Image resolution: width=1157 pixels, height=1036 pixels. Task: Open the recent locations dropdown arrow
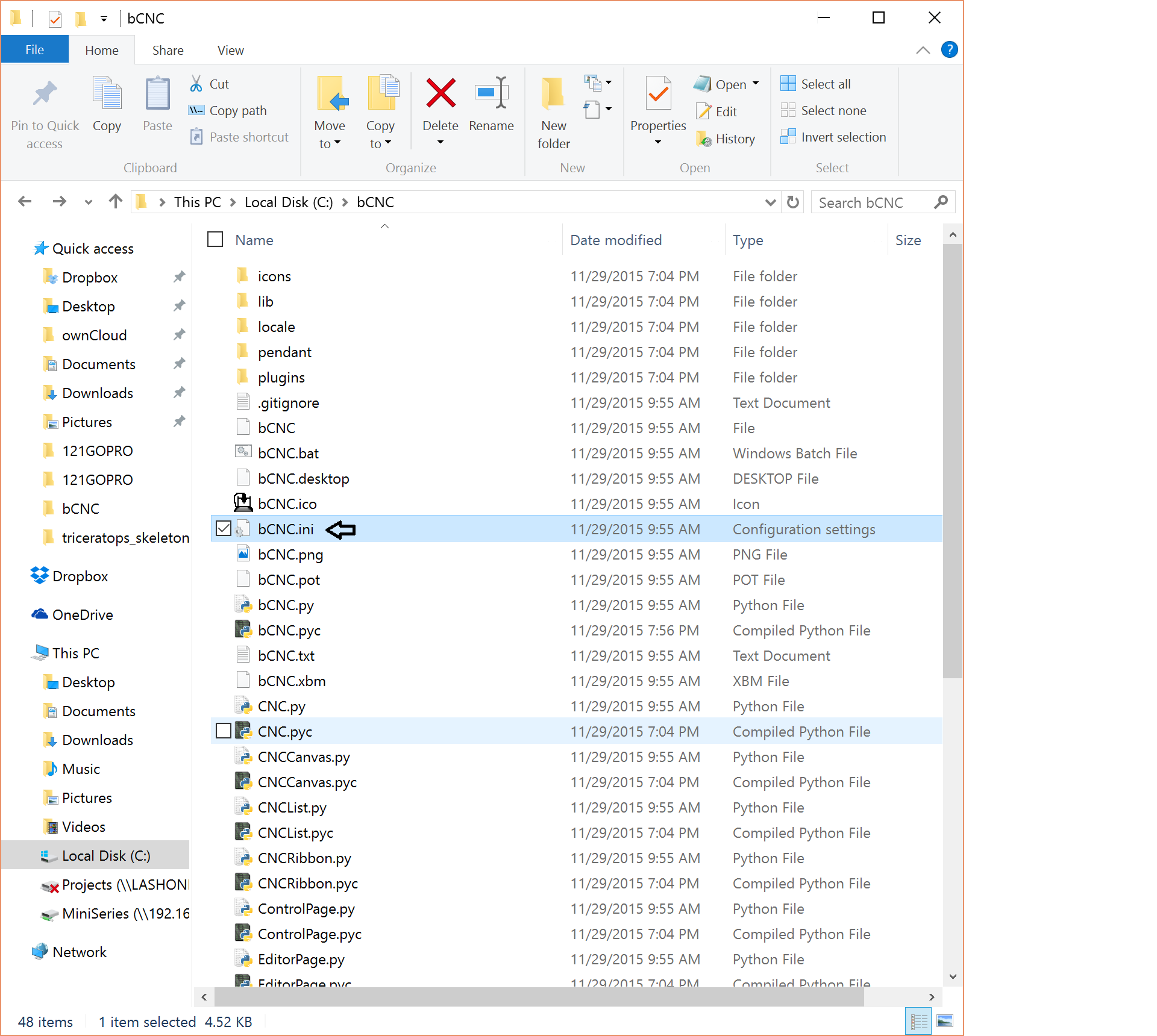pos(89,202)
